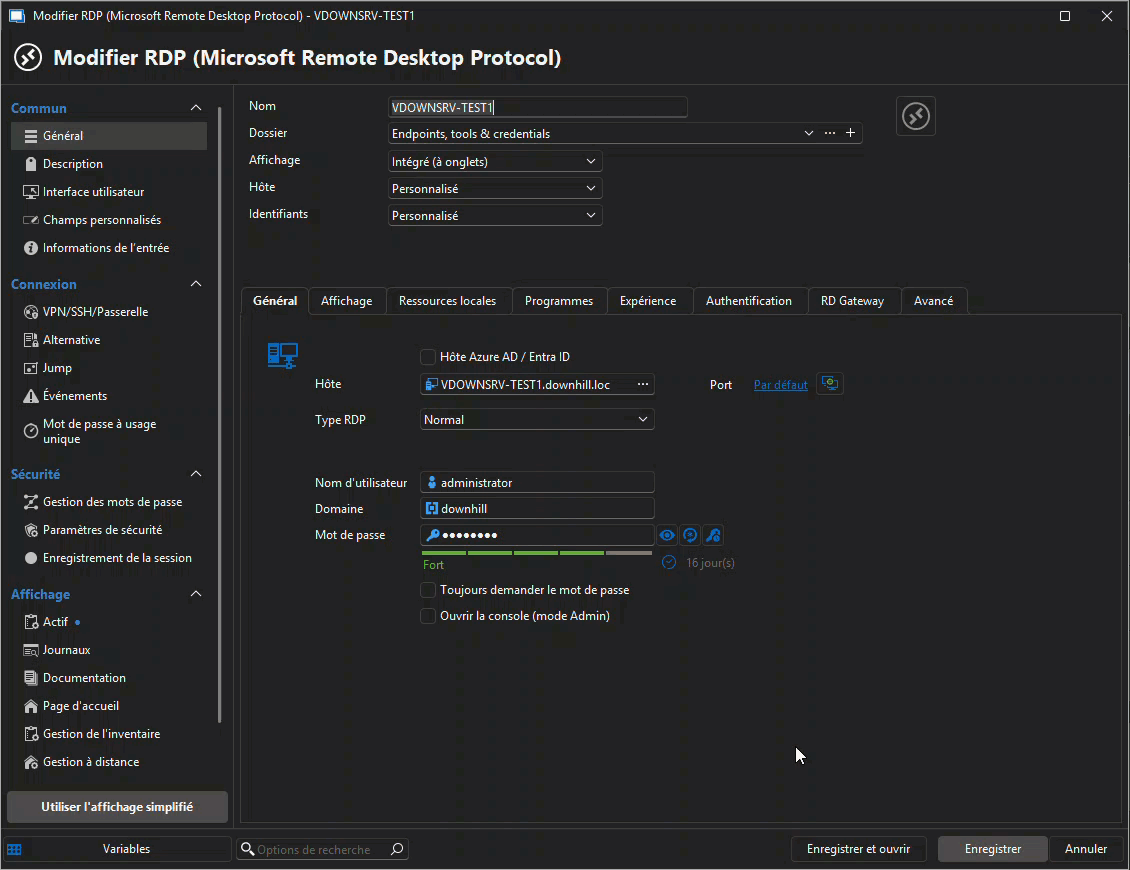The image size is (1130, 870).
Task: Reveal the password with the eye icon
Action: tap(667, 535)
